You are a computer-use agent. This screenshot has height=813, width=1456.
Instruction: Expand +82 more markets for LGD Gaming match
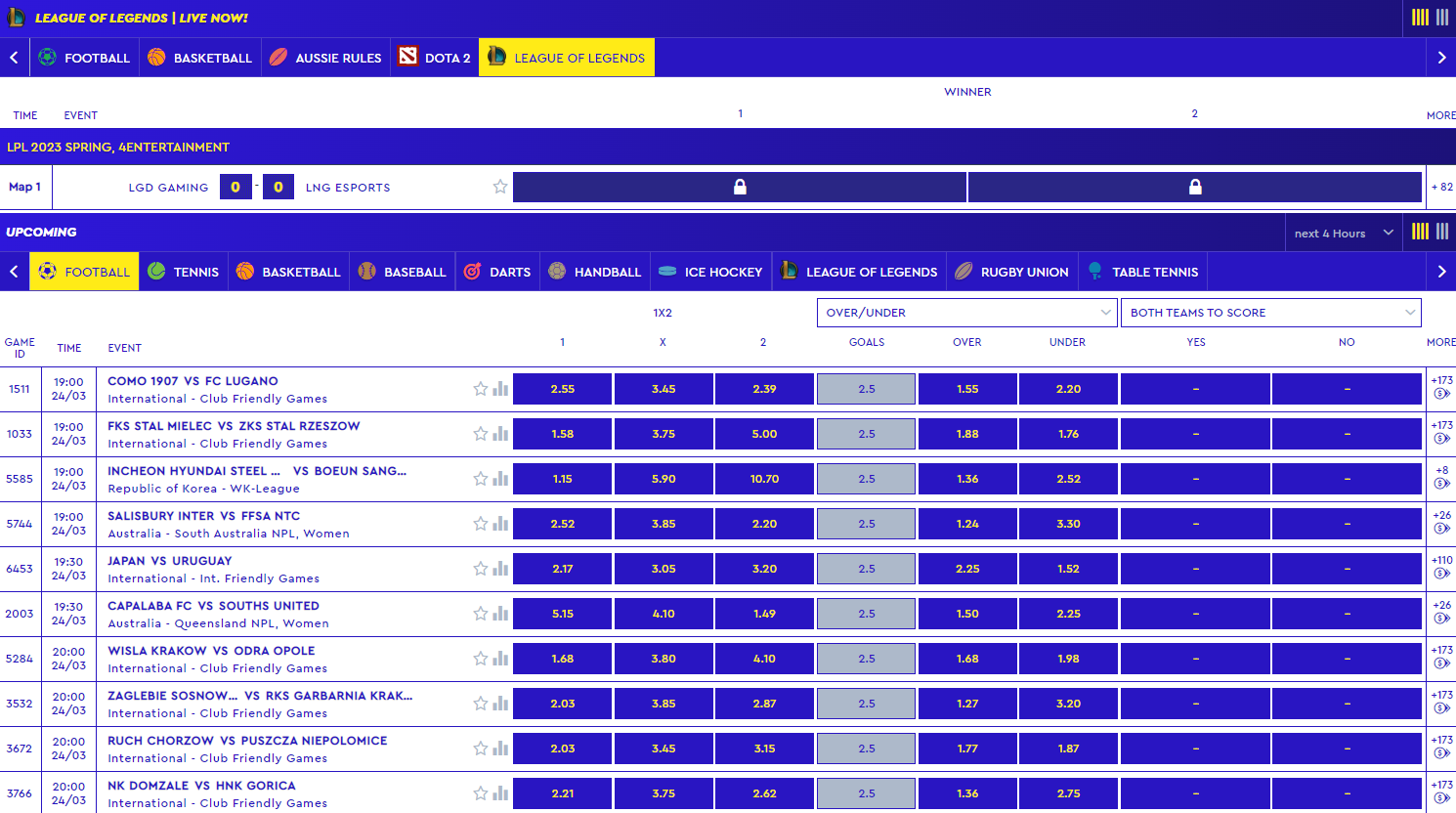point(1441,187)
